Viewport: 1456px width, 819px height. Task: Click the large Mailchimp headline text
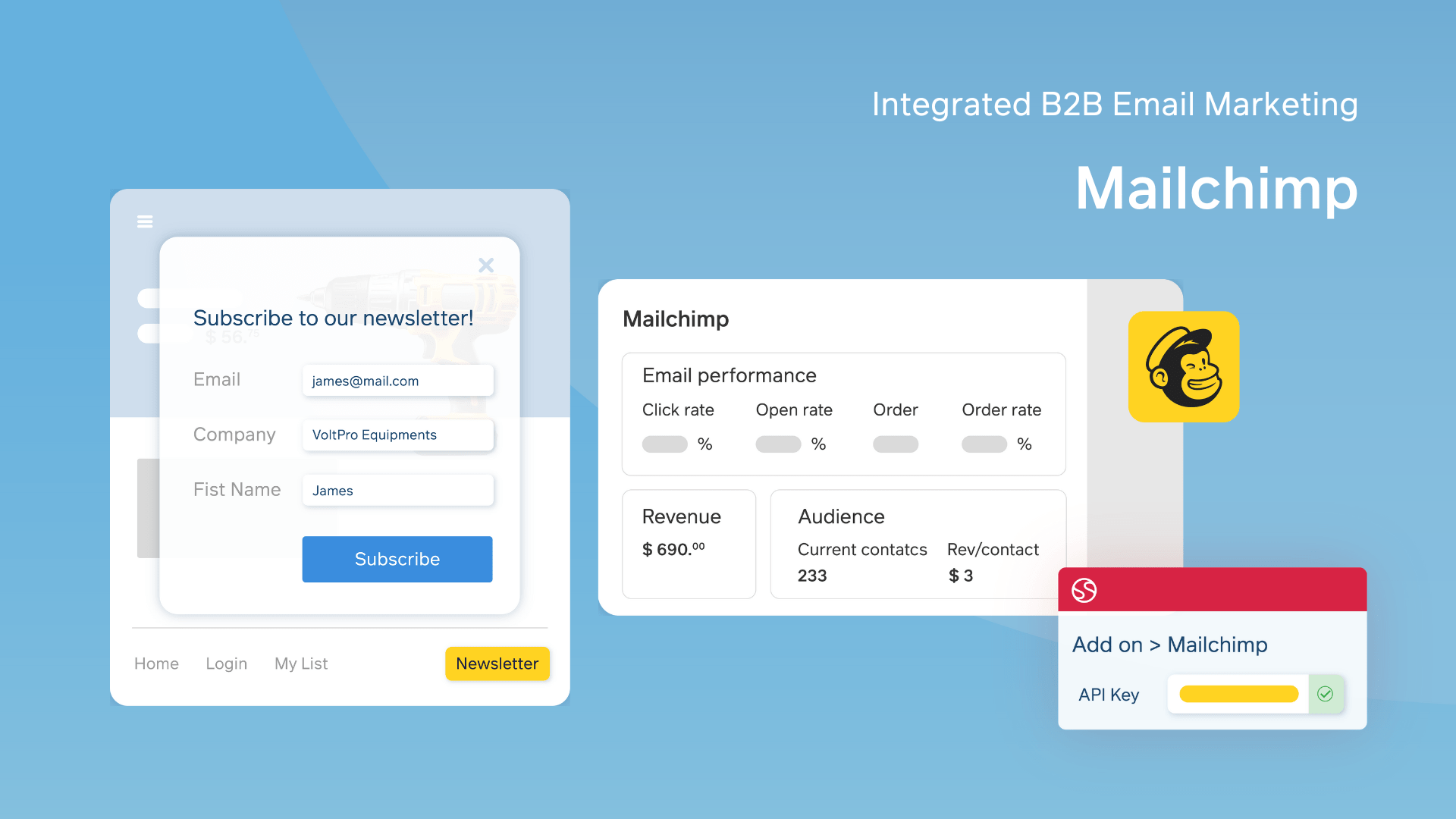coord(1216,189)
